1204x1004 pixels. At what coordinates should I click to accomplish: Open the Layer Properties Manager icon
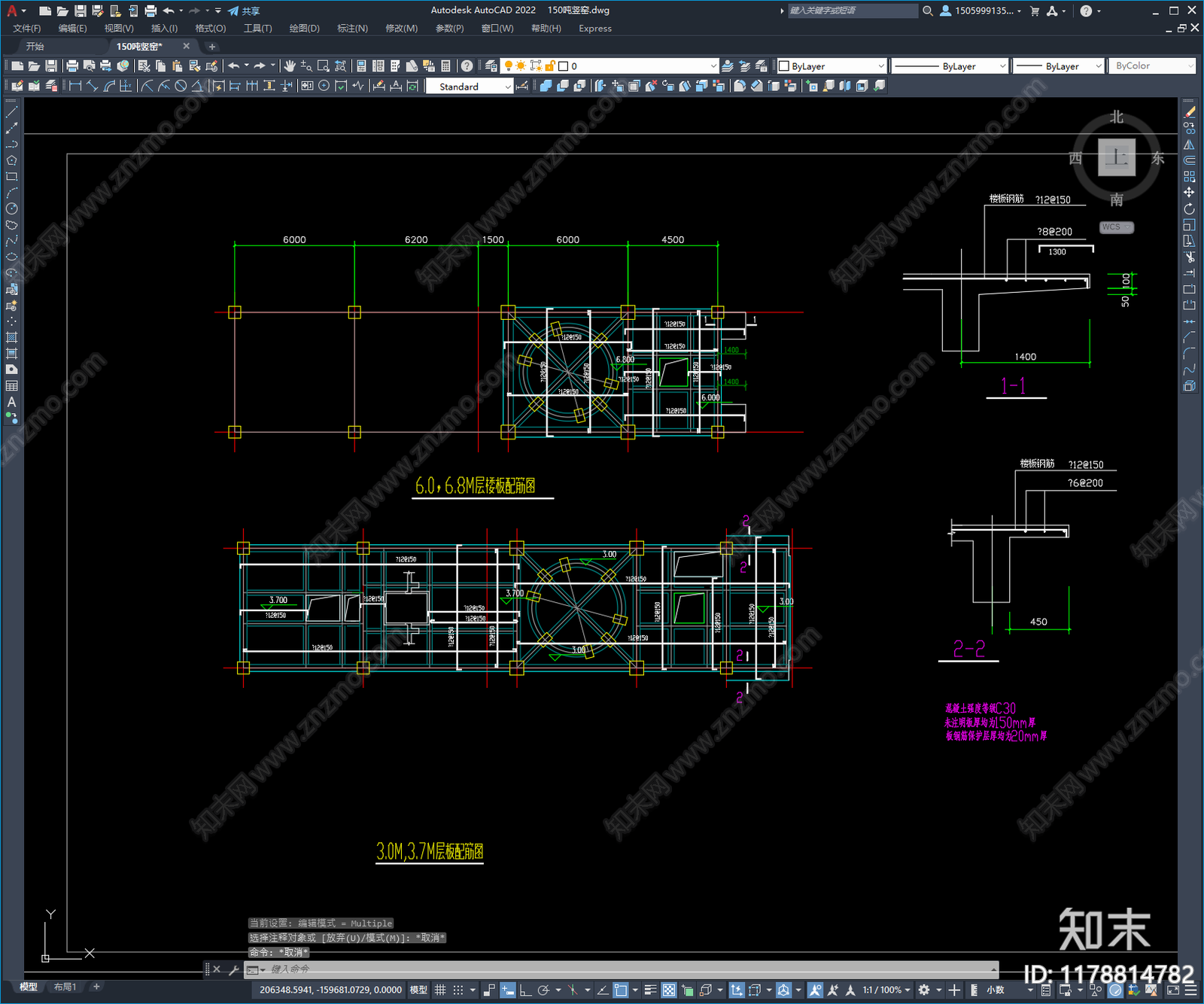(491, 66)
